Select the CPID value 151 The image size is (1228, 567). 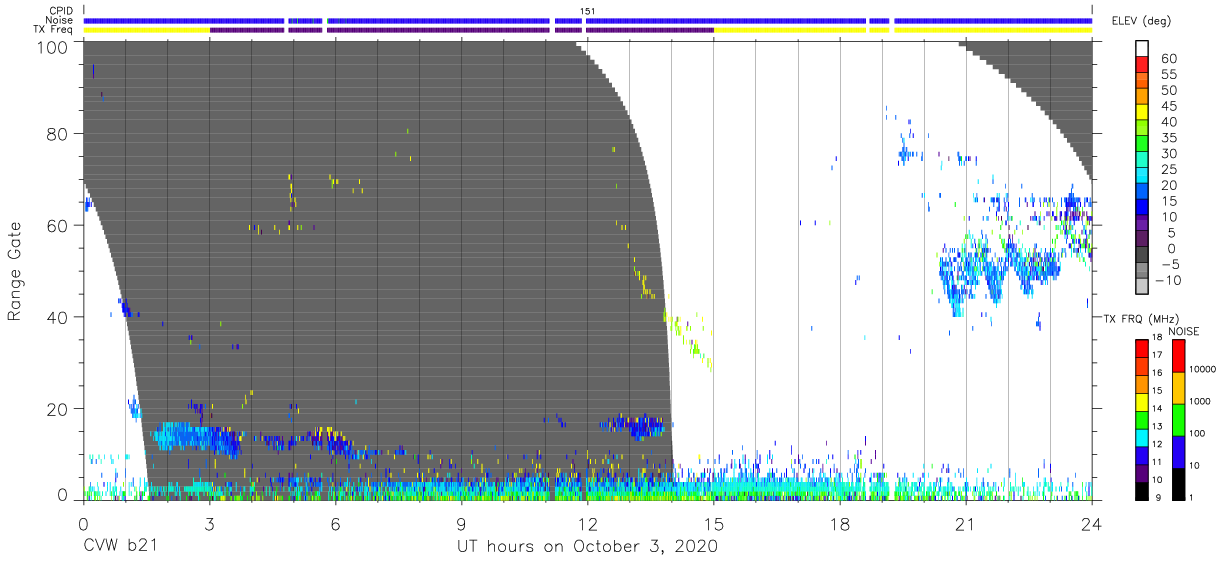588,10
